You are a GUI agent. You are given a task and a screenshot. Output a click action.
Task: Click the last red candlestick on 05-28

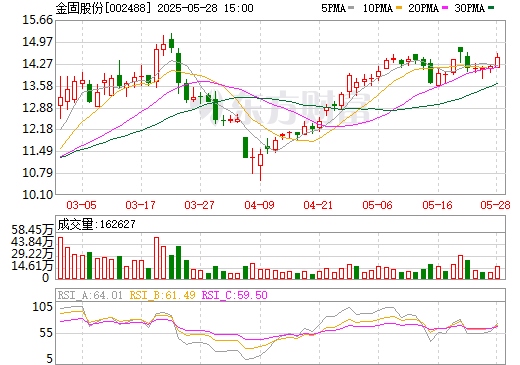coord(498,62)
